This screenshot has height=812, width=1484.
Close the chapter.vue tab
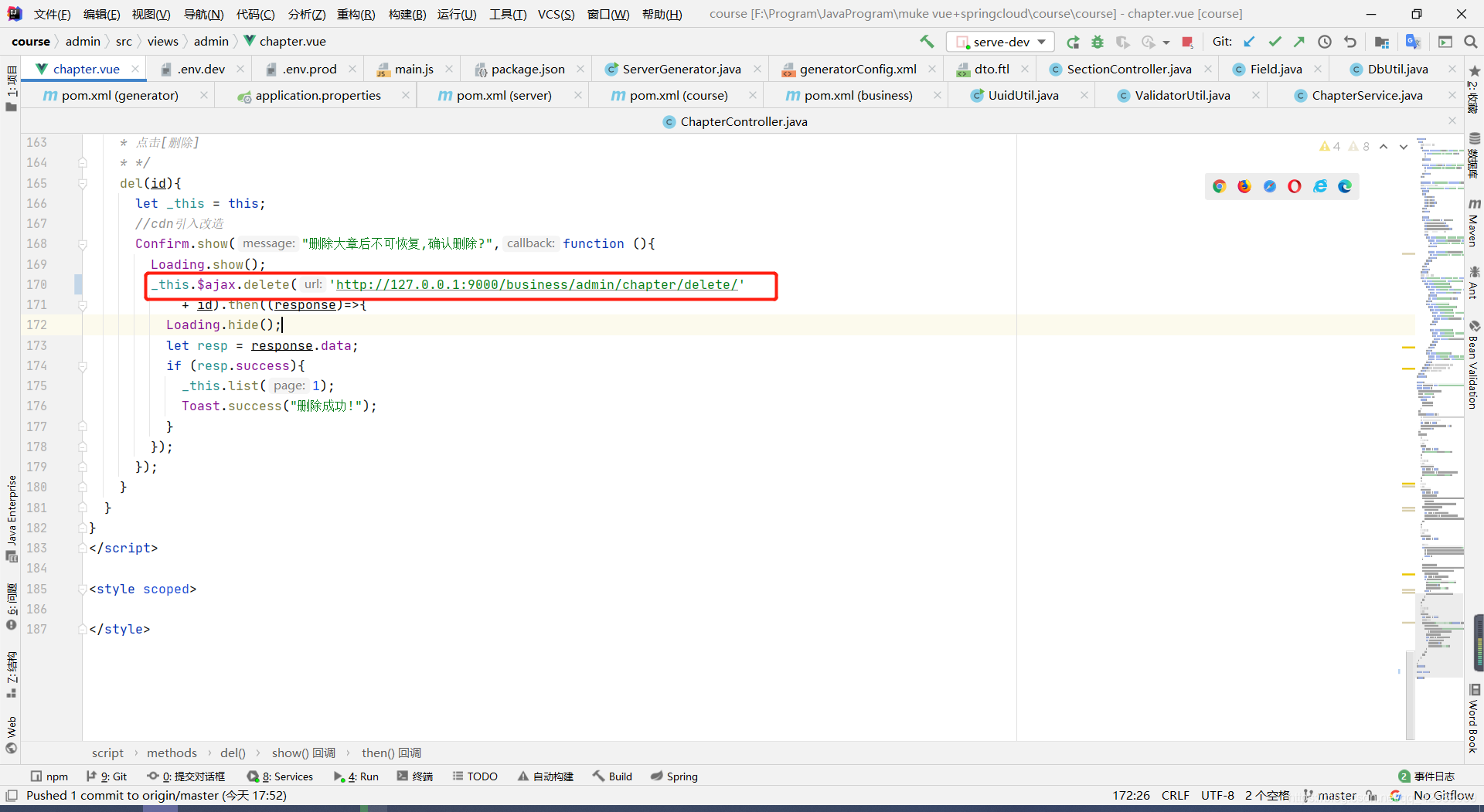coord(135,69)
